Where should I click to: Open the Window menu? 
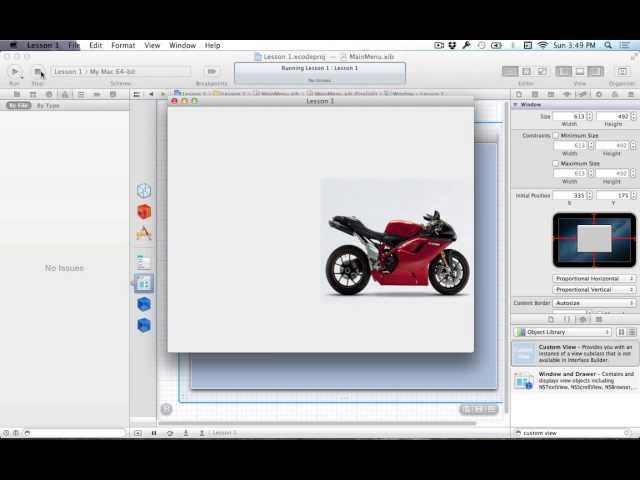click(x=182, y=45)
